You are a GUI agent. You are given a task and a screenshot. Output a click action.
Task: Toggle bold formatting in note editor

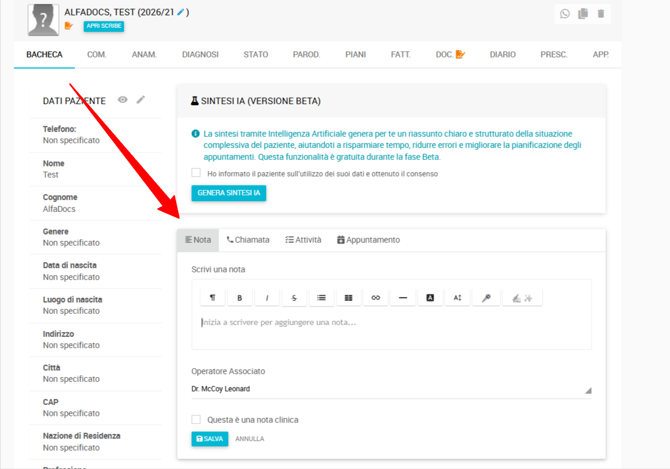(x=240, y=298)
